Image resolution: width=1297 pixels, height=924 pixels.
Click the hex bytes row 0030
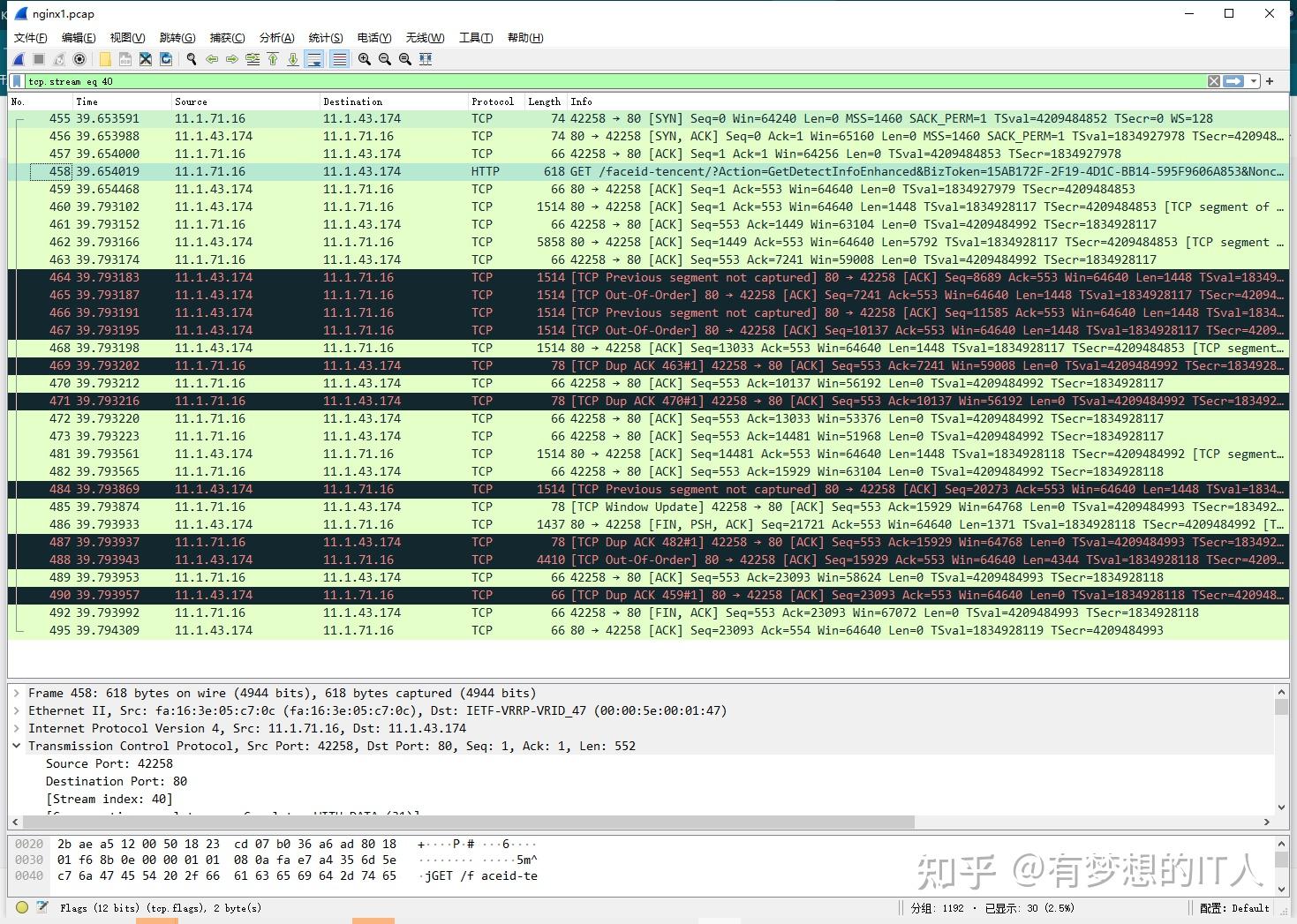click(275, 860)
